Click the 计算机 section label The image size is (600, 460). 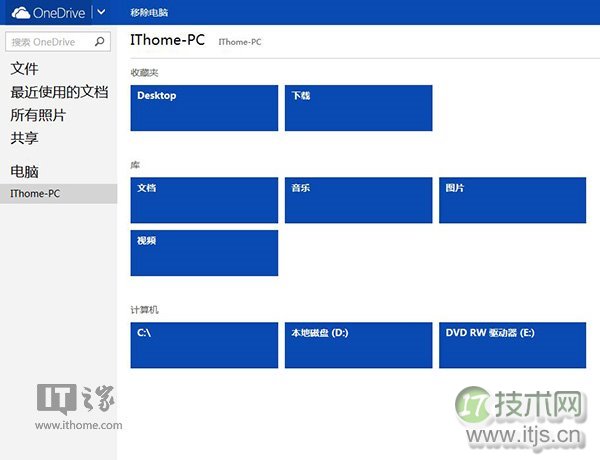144,310
